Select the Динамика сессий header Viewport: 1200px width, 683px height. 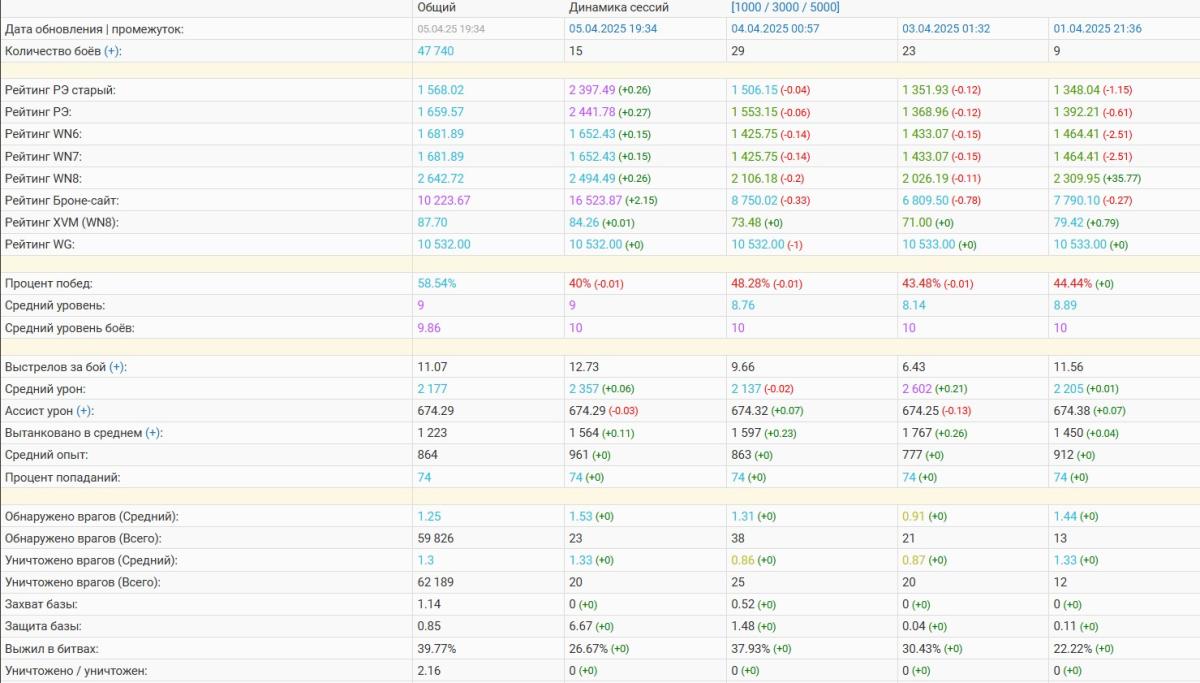pos(619,7)
